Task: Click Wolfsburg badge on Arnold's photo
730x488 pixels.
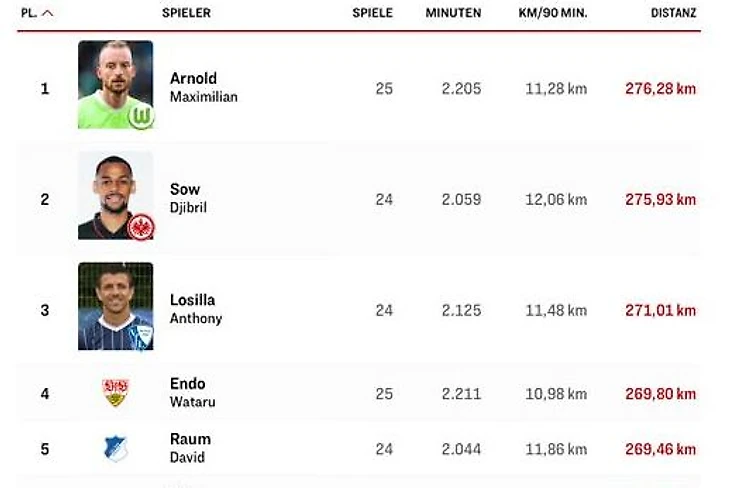Action: (141, 116)
